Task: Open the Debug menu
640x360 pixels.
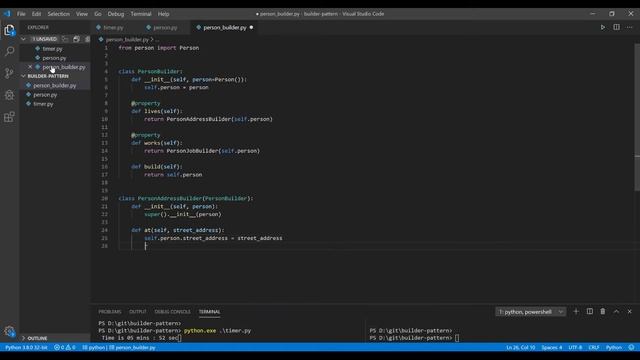Action: coord(116,13)
